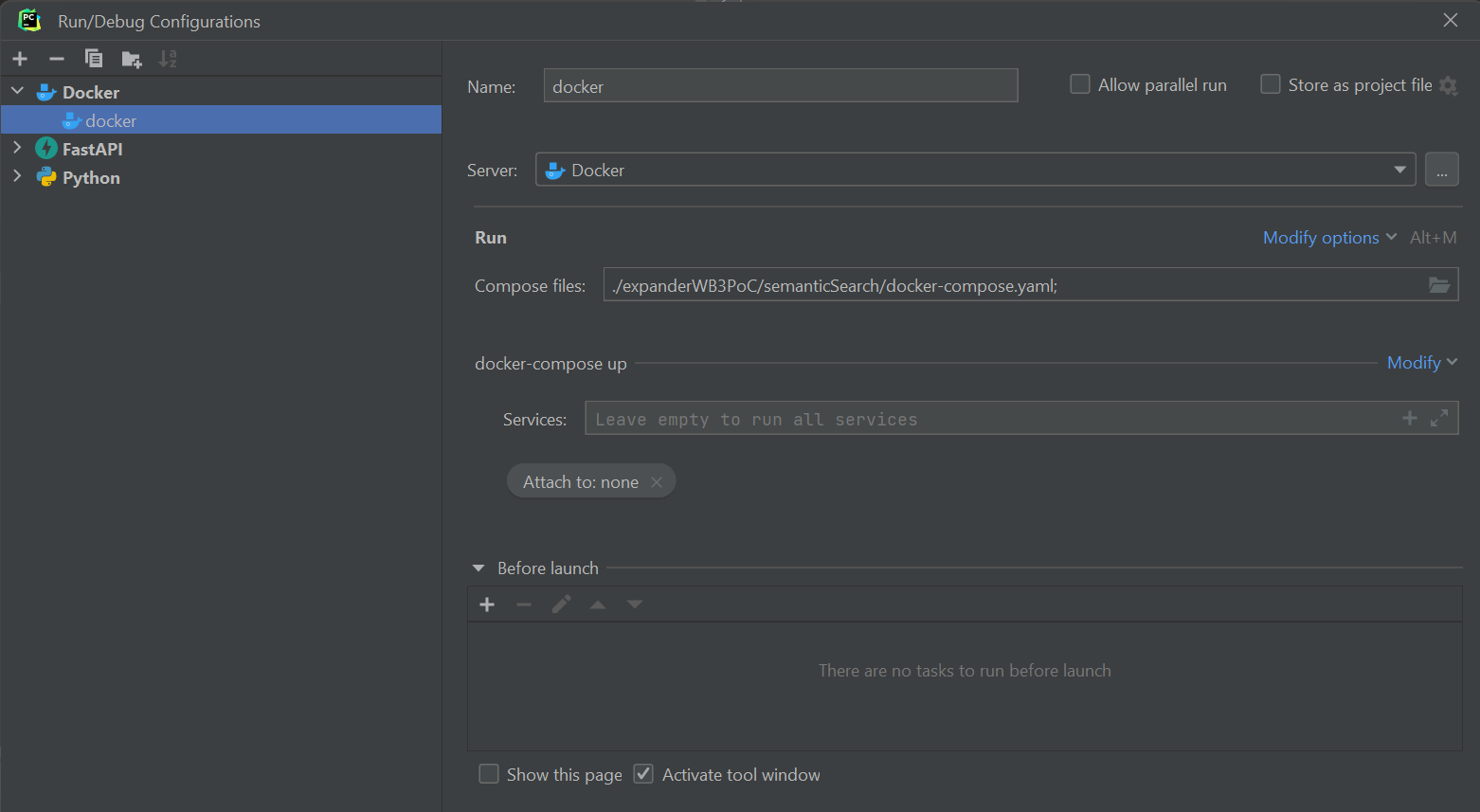Create a new configuration folder
Screen dimensions: 1480x812
132,60
